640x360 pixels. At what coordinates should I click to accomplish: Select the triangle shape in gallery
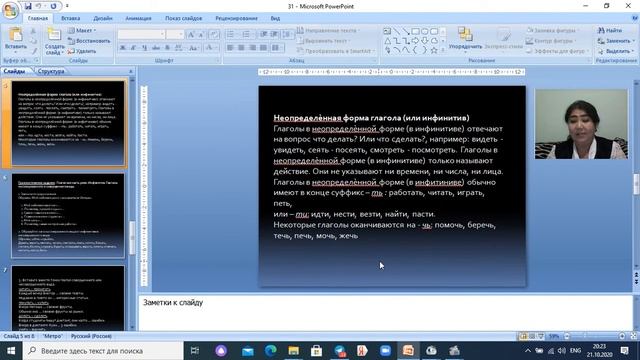pyautogui.click(x=387, y=41)
